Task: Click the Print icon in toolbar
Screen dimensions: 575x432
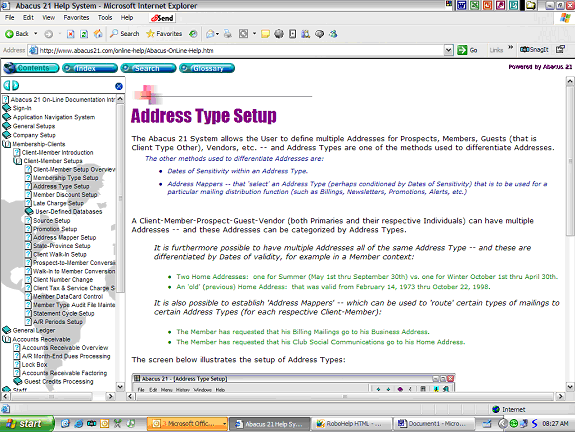Action: 228,34
